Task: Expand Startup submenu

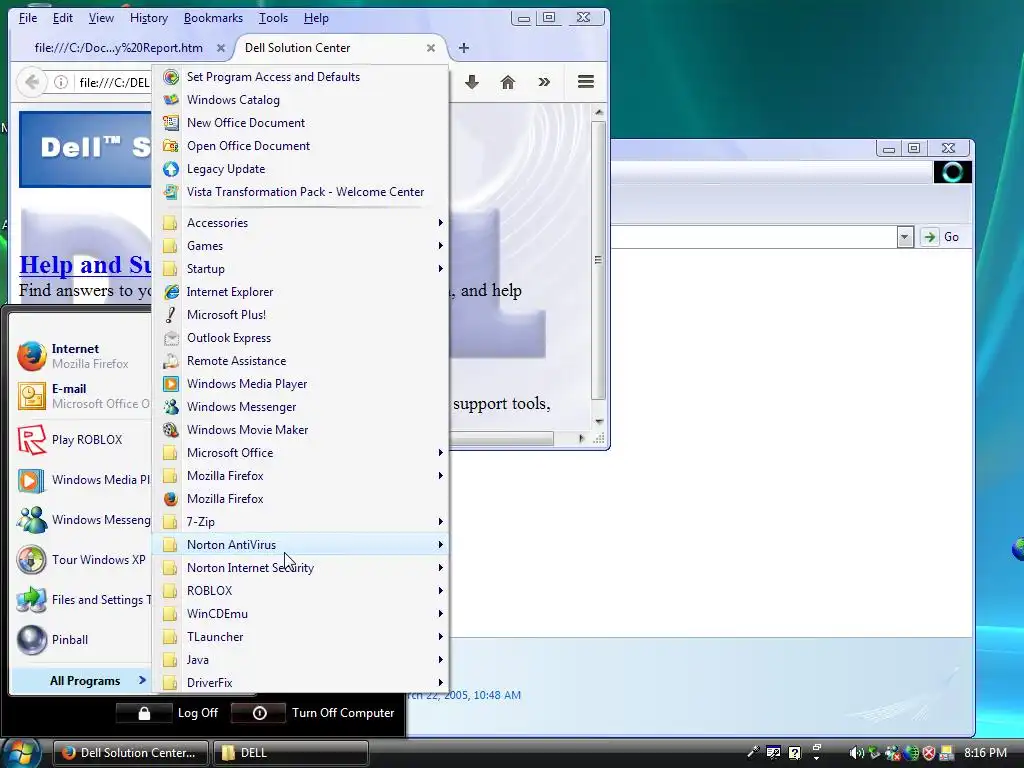Action: [x=300, y=269]
